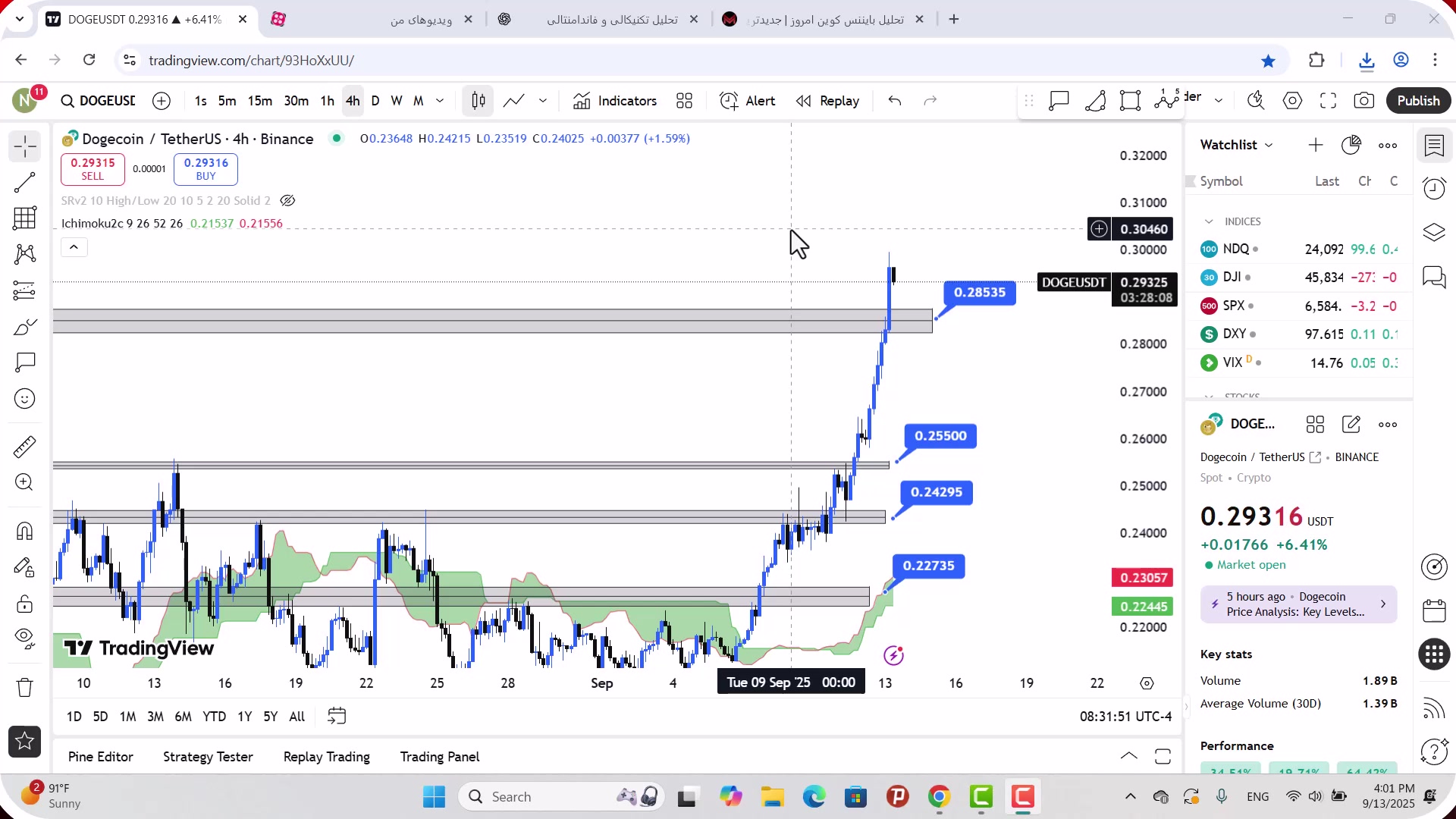Collapse the INDICES watchlist section
This screenshot has width=1456, height=819.
click(x=1209, y=221)
